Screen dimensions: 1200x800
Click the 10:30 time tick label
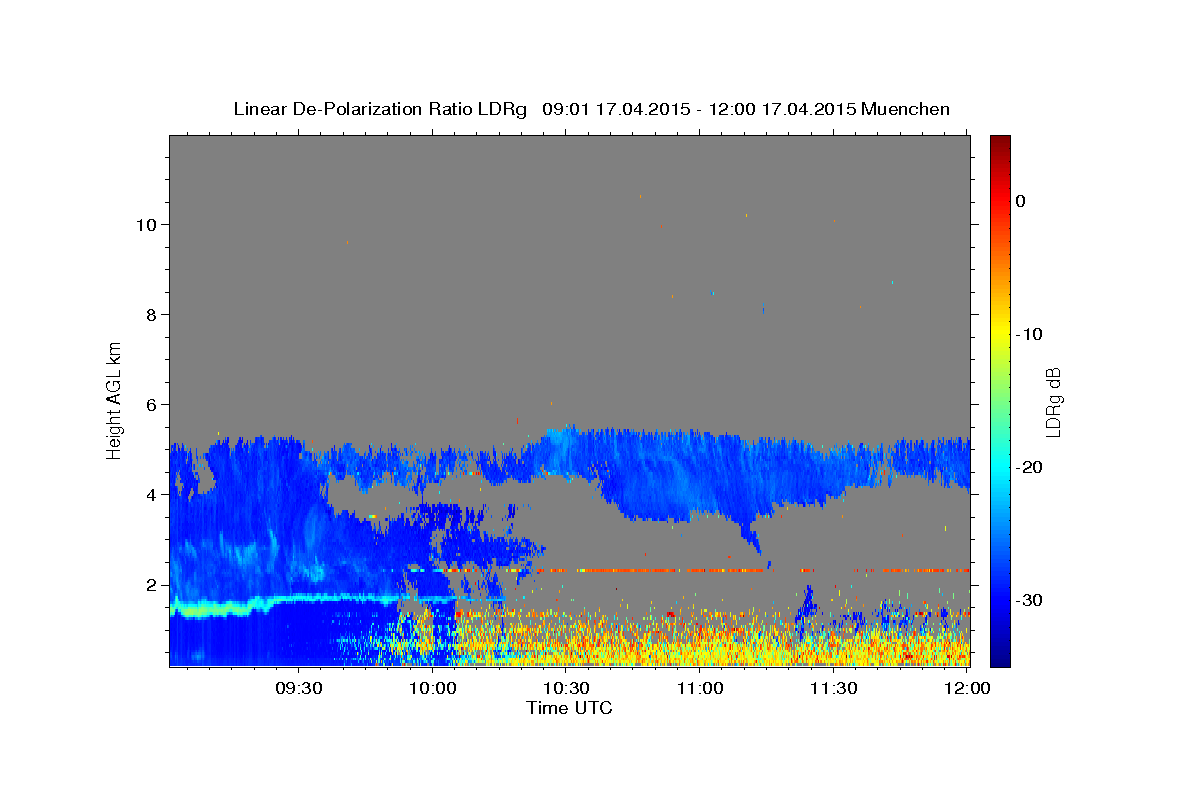tap(567, 689)
